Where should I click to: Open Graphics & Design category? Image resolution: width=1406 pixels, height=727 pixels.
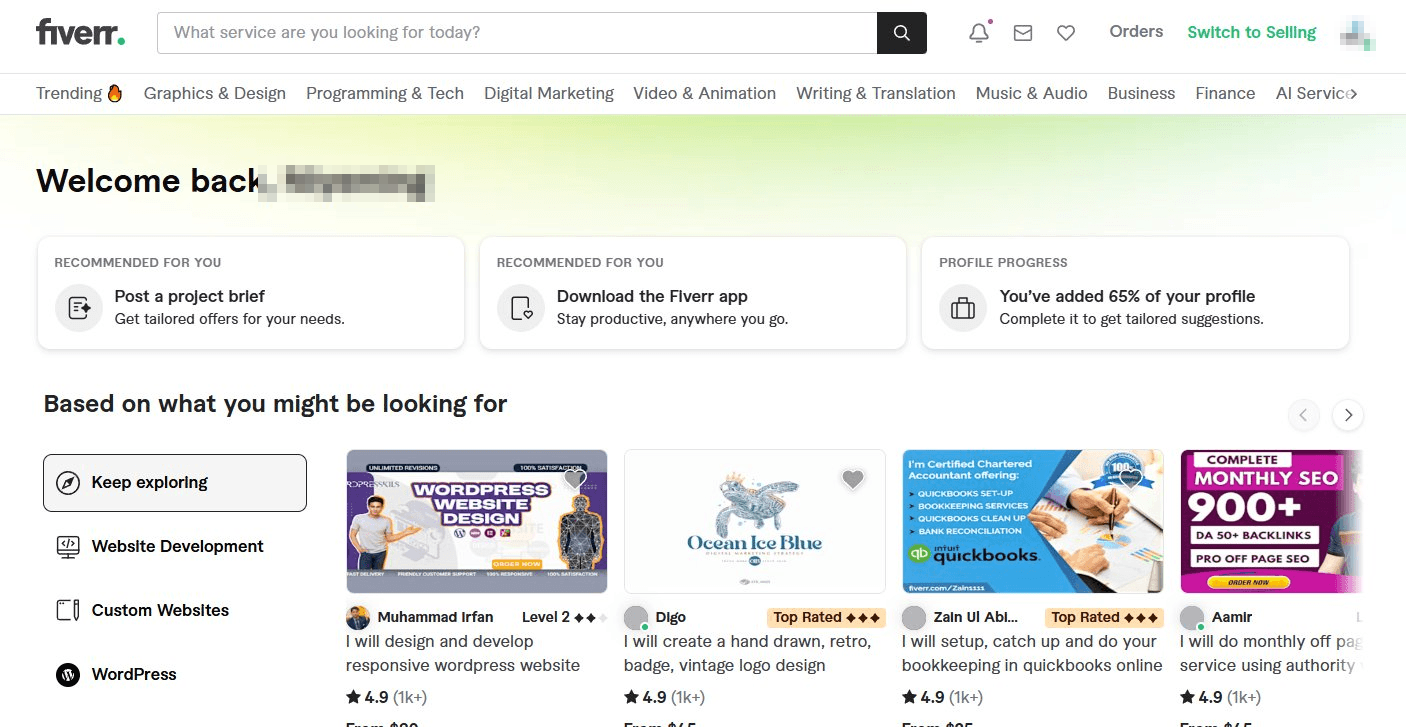(215, 93)
